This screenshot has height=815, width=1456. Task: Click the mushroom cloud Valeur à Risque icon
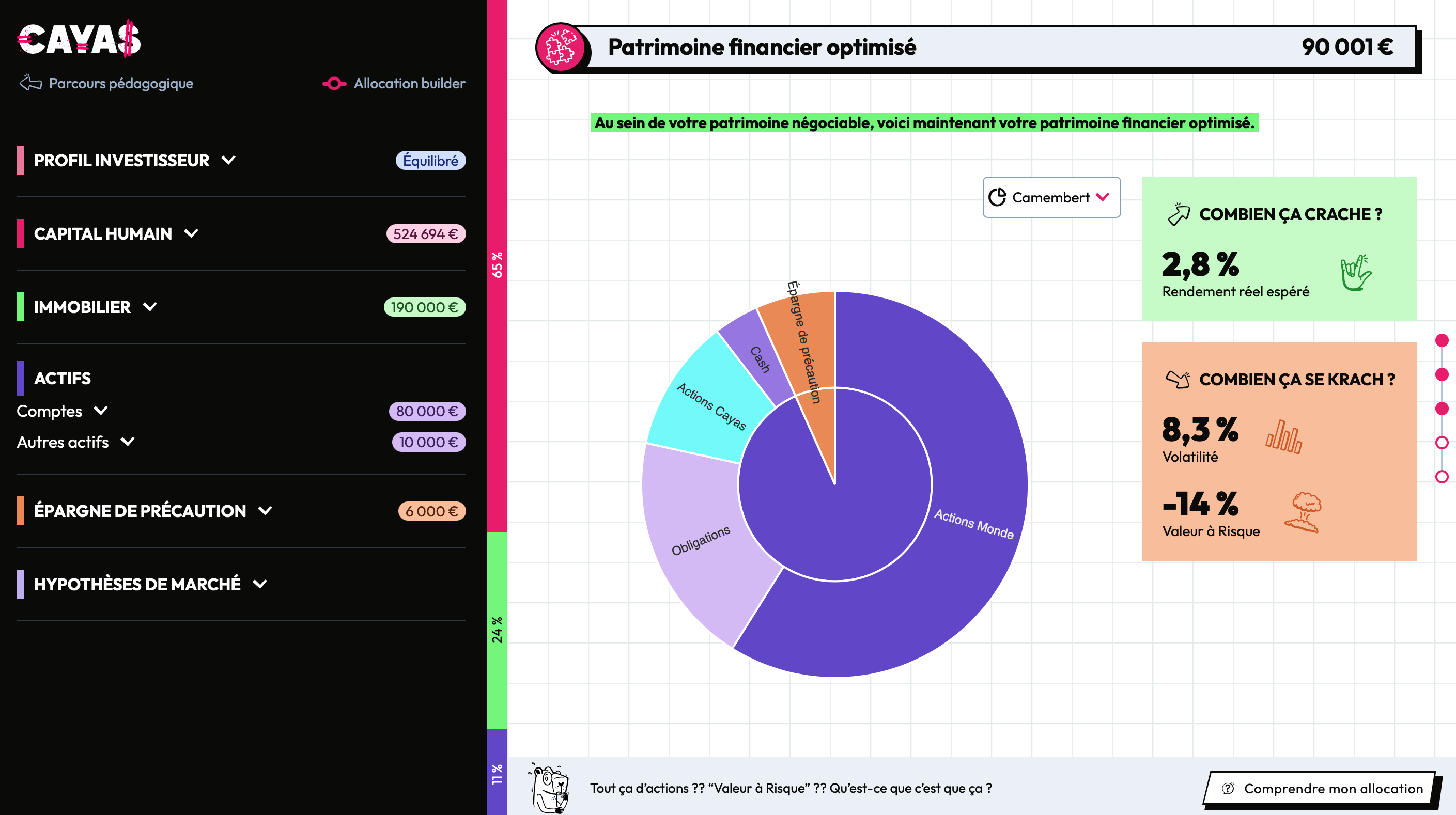1304,512
